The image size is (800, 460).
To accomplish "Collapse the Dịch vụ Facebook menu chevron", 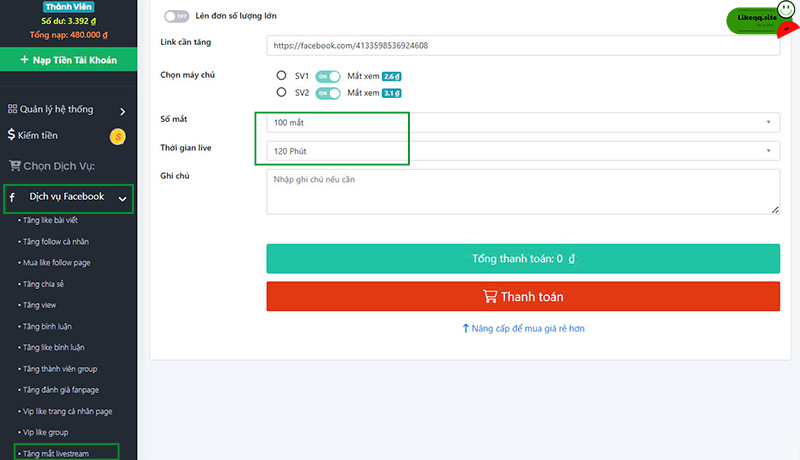I will tap(122, 199).
